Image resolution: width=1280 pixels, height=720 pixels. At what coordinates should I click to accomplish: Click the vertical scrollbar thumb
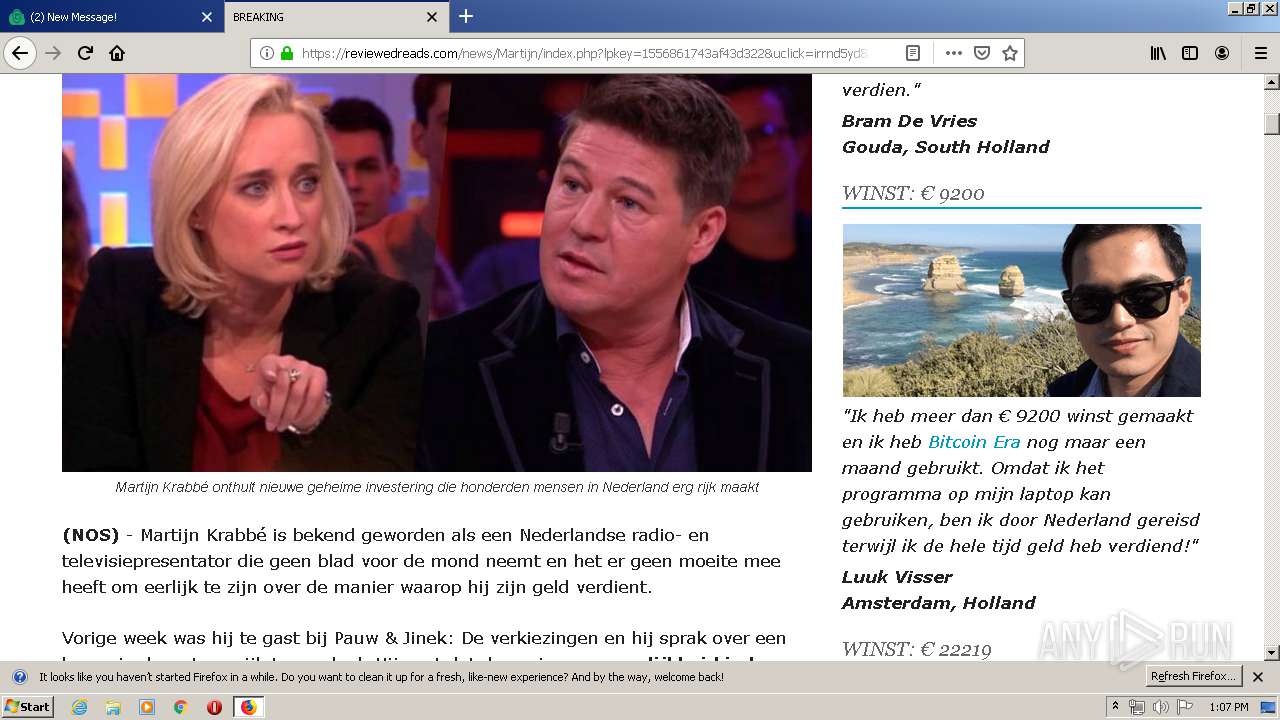[1272, 124]
